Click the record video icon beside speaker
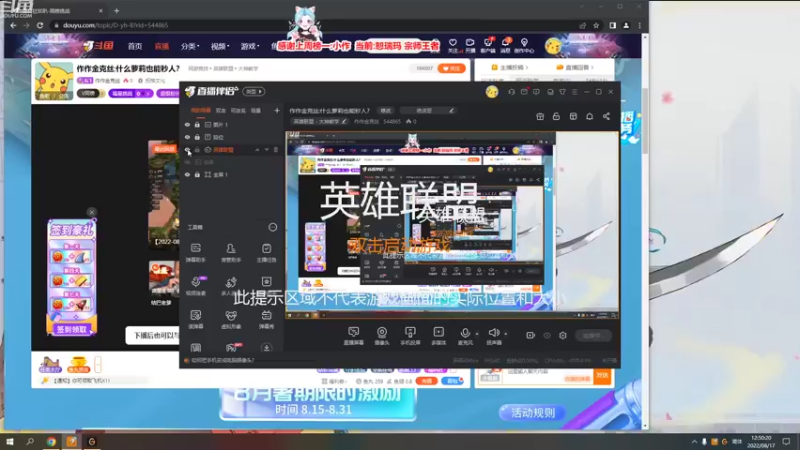 [531, 335]
